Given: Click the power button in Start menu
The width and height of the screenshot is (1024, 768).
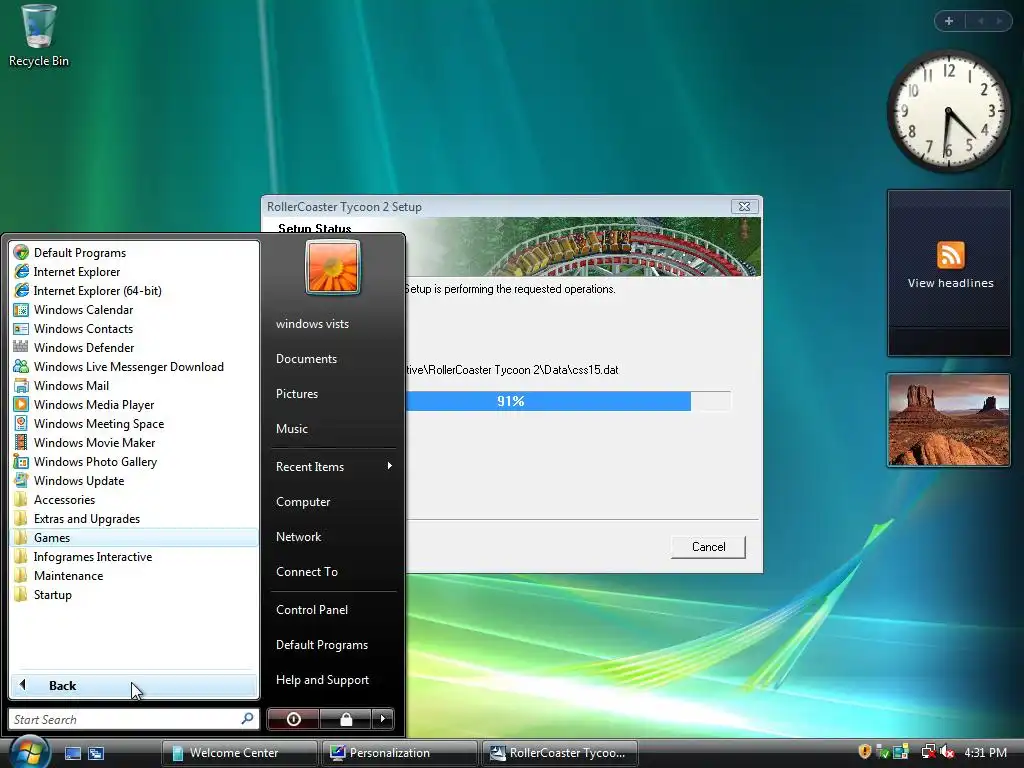Looking at the screenshot, I should pyautogui.click(x=293, y=719).
